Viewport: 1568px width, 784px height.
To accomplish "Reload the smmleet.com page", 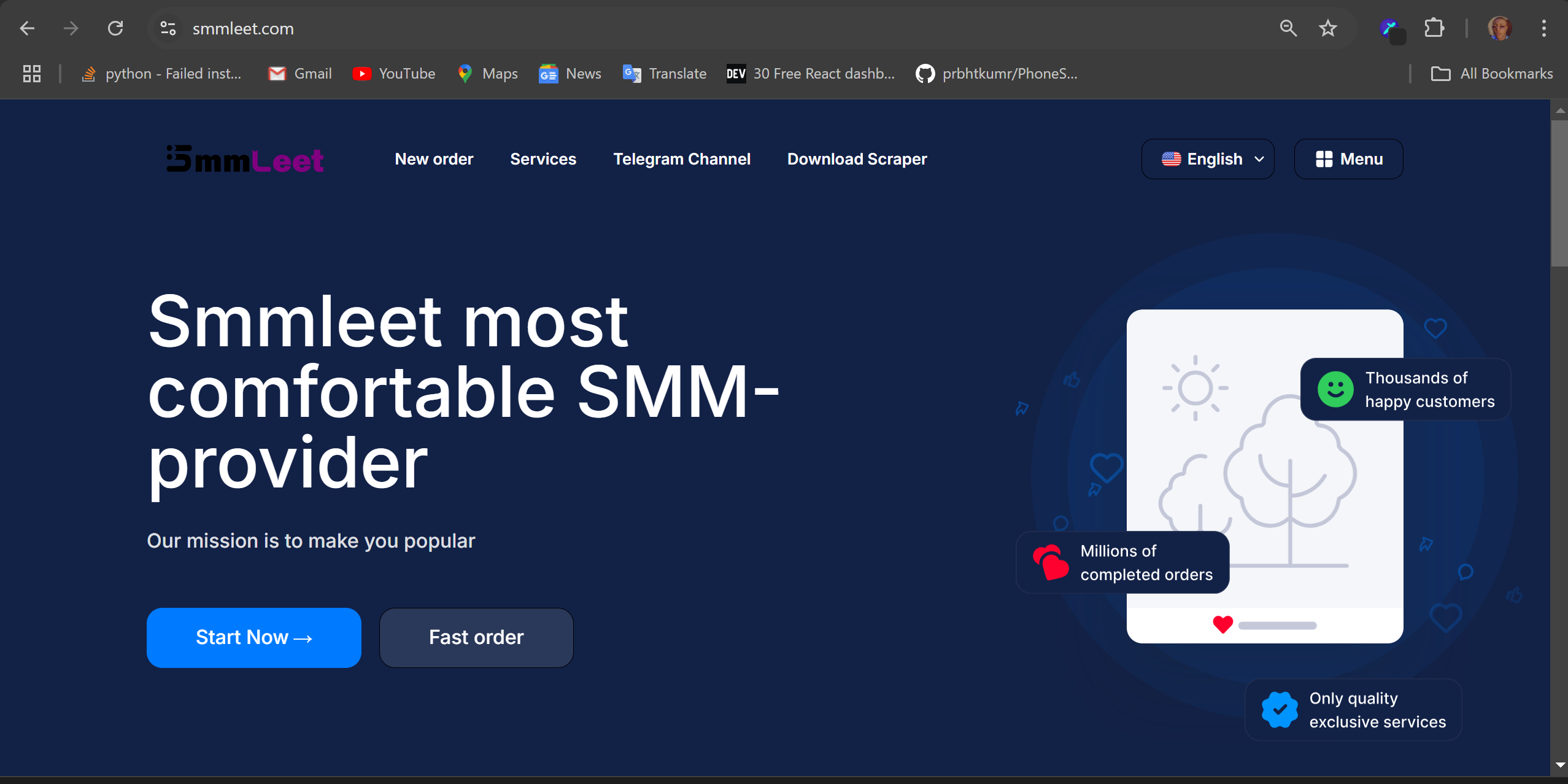I will pos(115,28).
